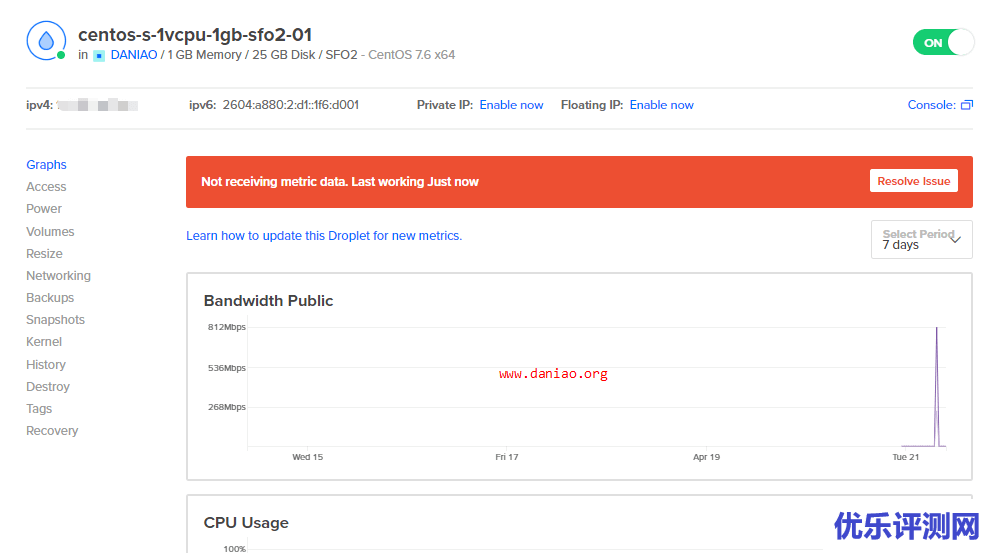Go to Power settings
Viewport: 993px width, 553px height.
tap(44, 209)
